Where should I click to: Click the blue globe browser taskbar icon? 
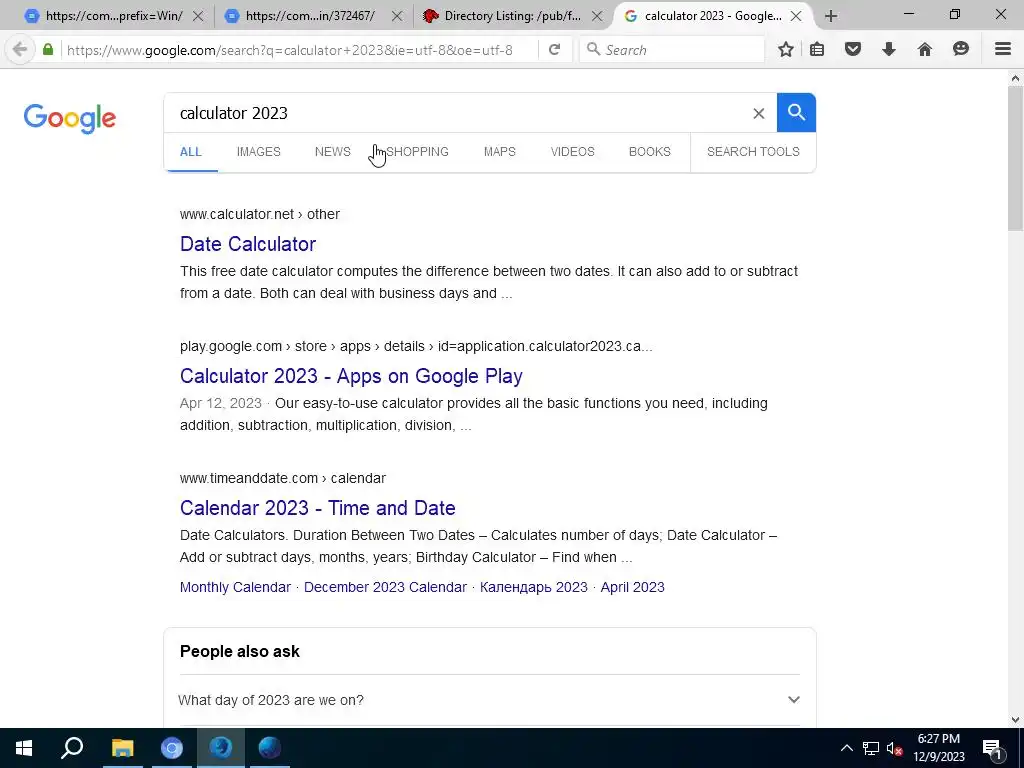click(x=270, y=748)
